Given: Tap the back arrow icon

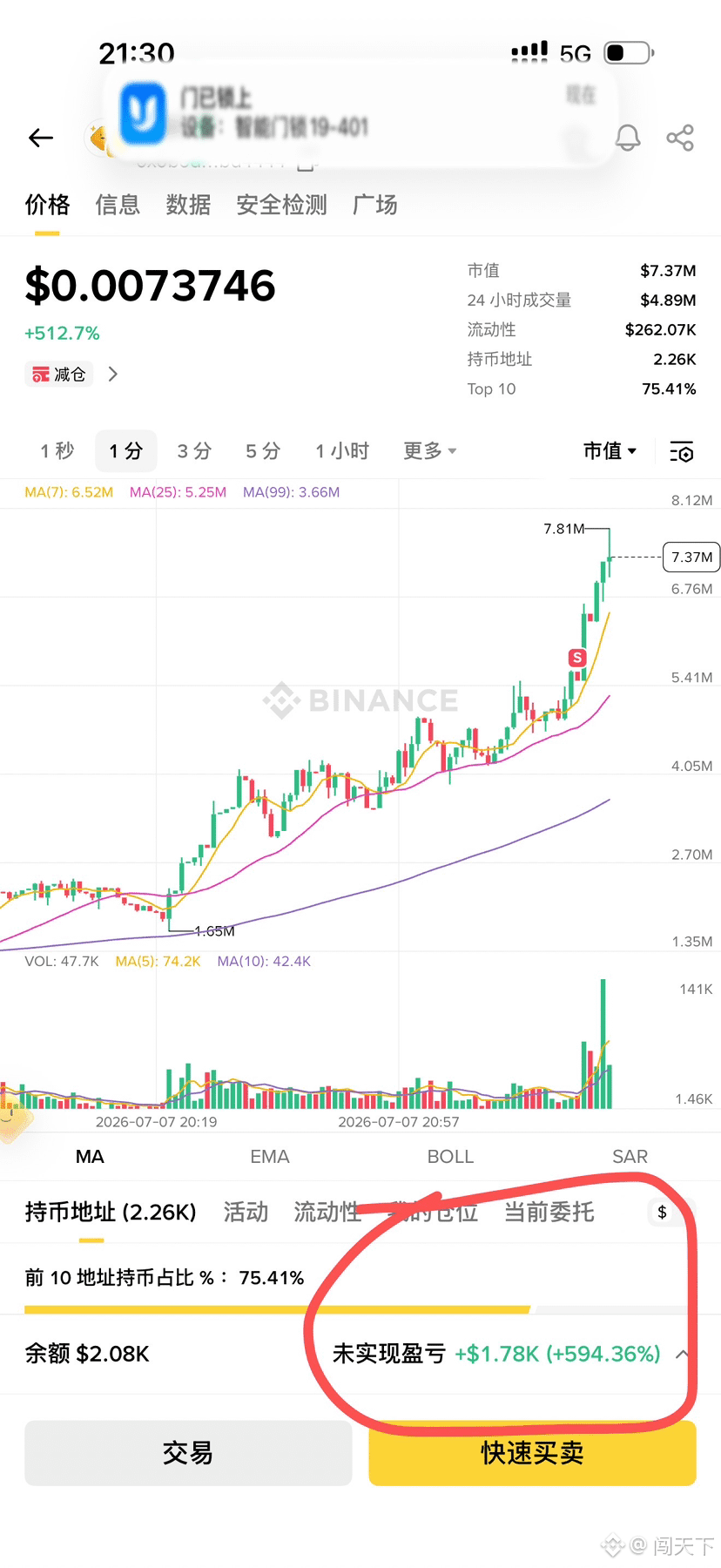Looking at the screenshot, I should tap(41, 138).
